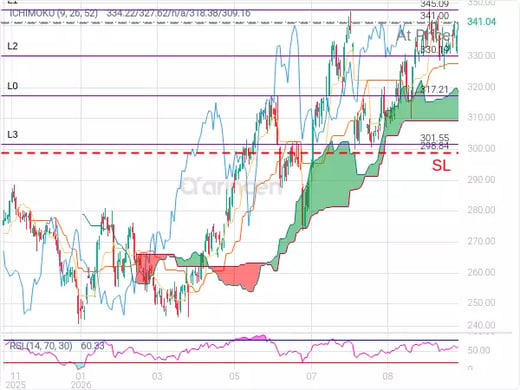
Task: Click the 07 date axis label
Action: [x=311, y=377]
